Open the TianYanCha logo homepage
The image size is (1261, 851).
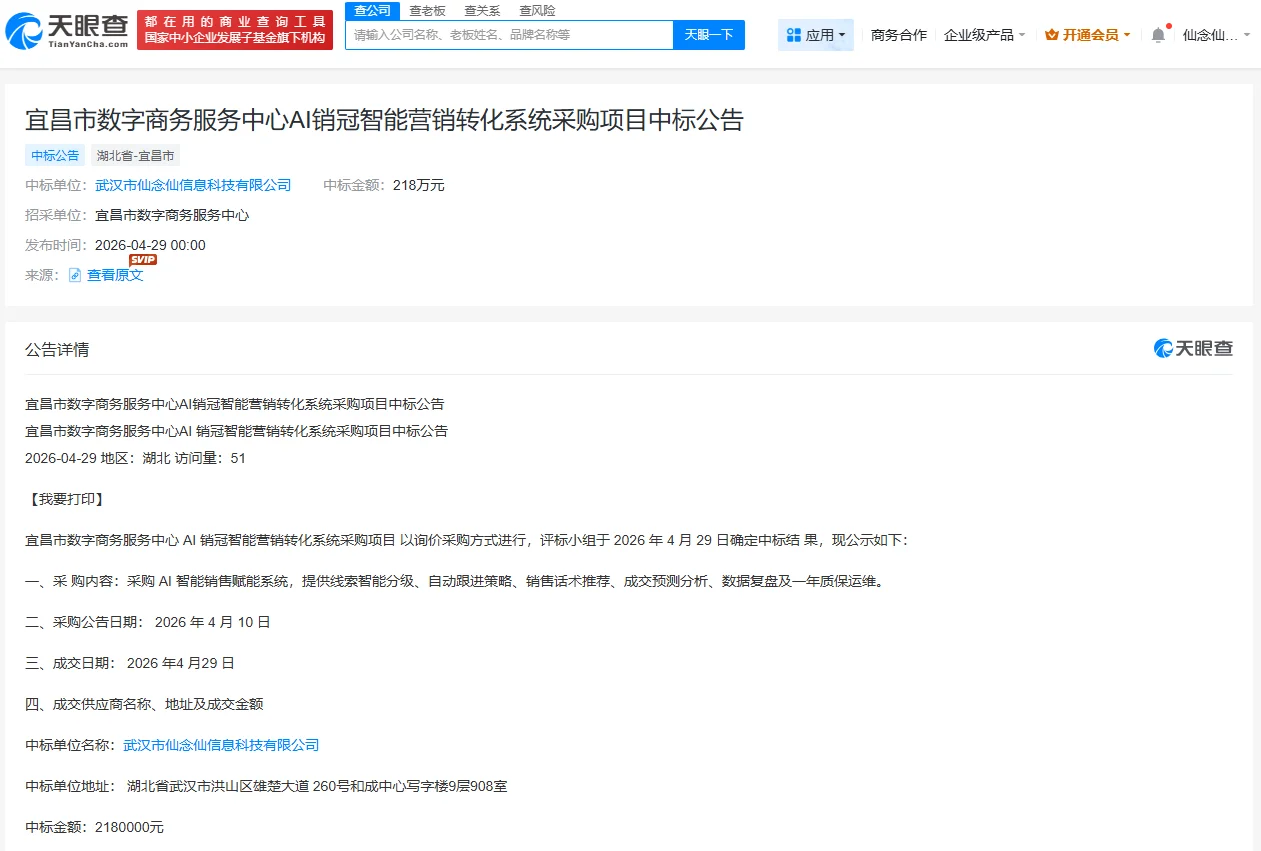pyautogui.click(x=66, y=31)
